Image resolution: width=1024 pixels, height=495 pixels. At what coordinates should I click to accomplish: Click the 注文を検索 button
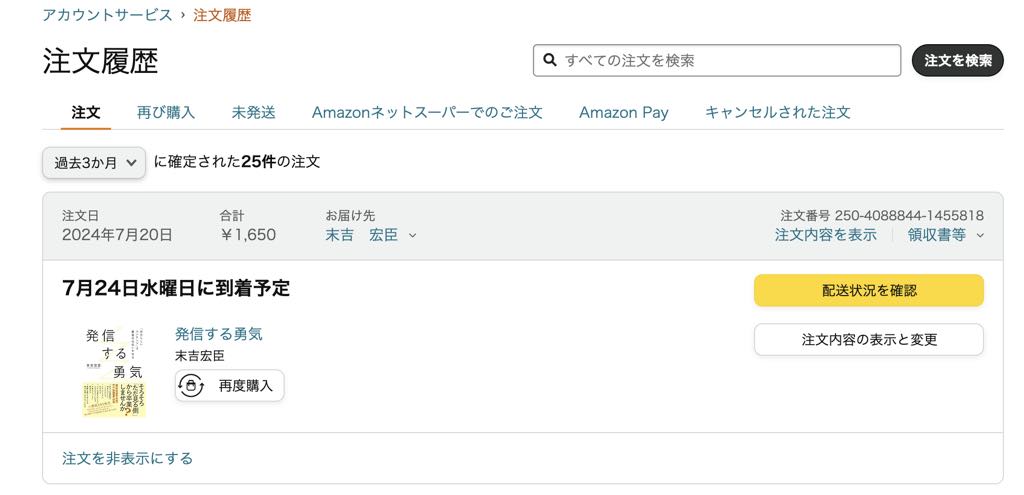957,60
